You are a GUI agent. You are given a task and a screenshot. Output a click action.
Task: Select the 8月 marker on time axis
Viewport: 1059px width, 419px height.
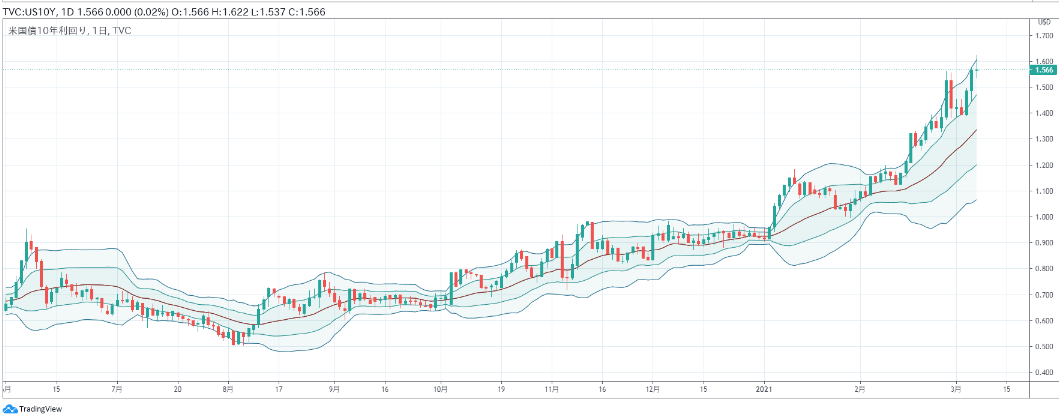click(229, 387)
